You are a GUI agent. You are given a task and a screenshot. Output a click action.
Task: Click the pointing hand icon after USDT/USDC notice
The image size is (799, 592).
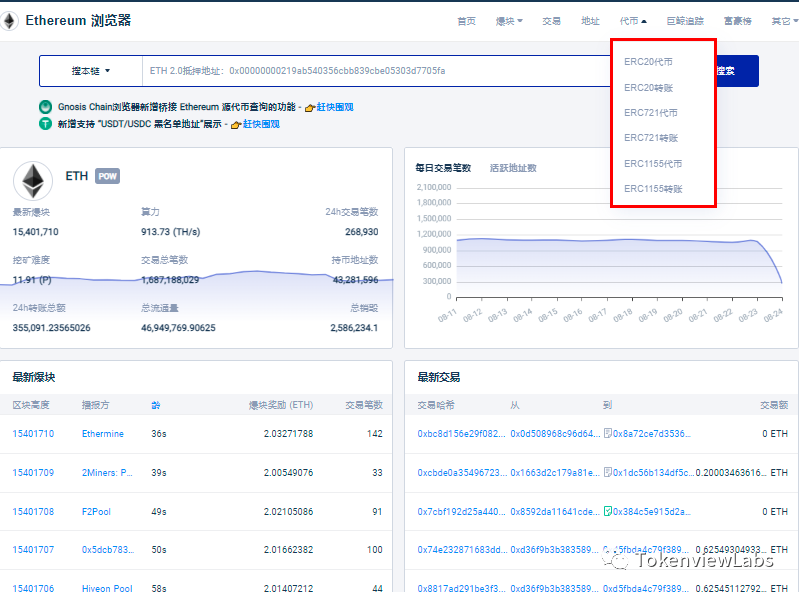[x=236, y=125]
